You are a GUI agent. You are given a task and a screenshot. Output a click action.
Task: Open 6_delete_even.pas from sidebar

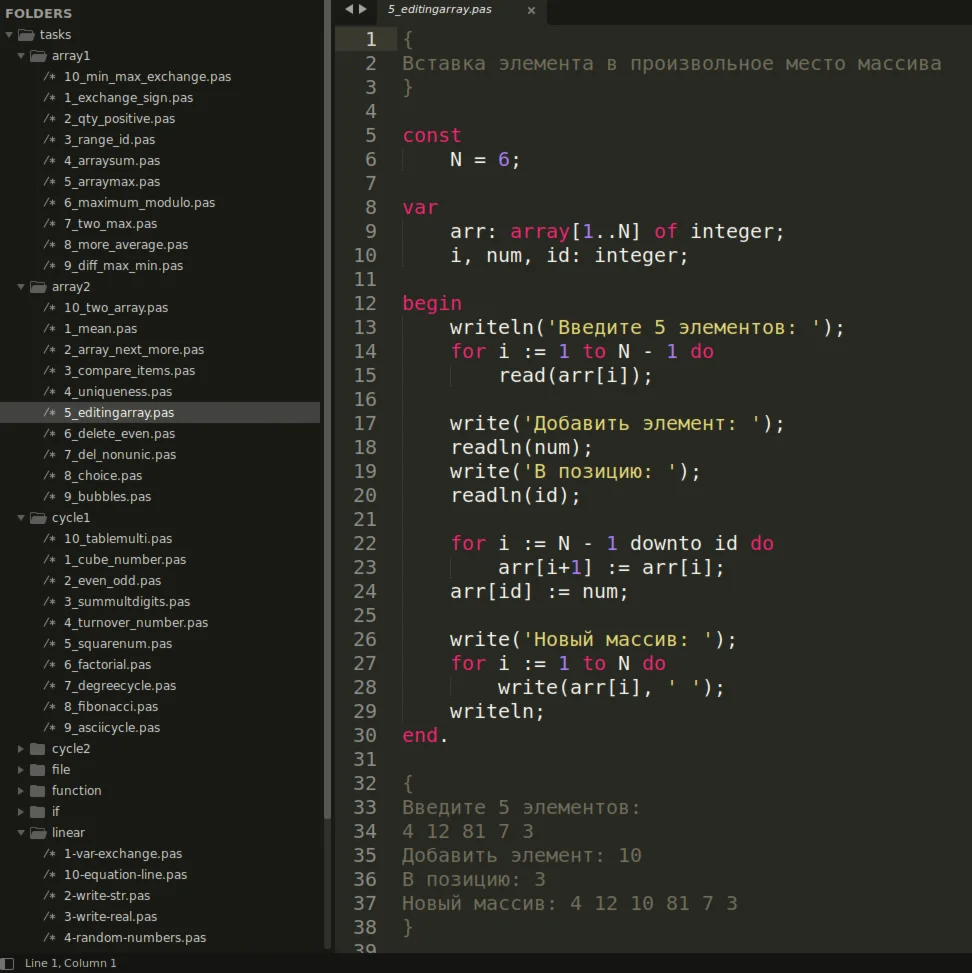pyautogui.click(x=119, y=434)
